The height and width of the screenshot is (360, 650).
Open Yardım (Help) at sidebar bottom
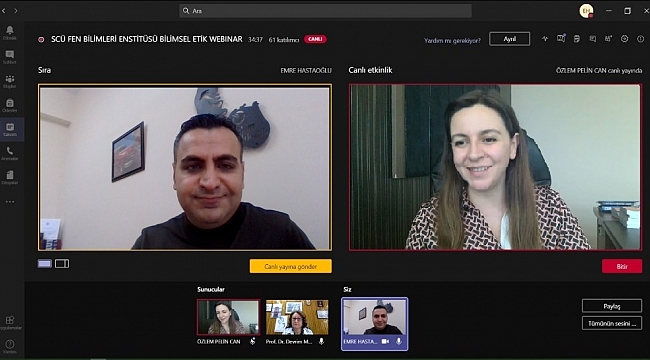click(10, 347)
